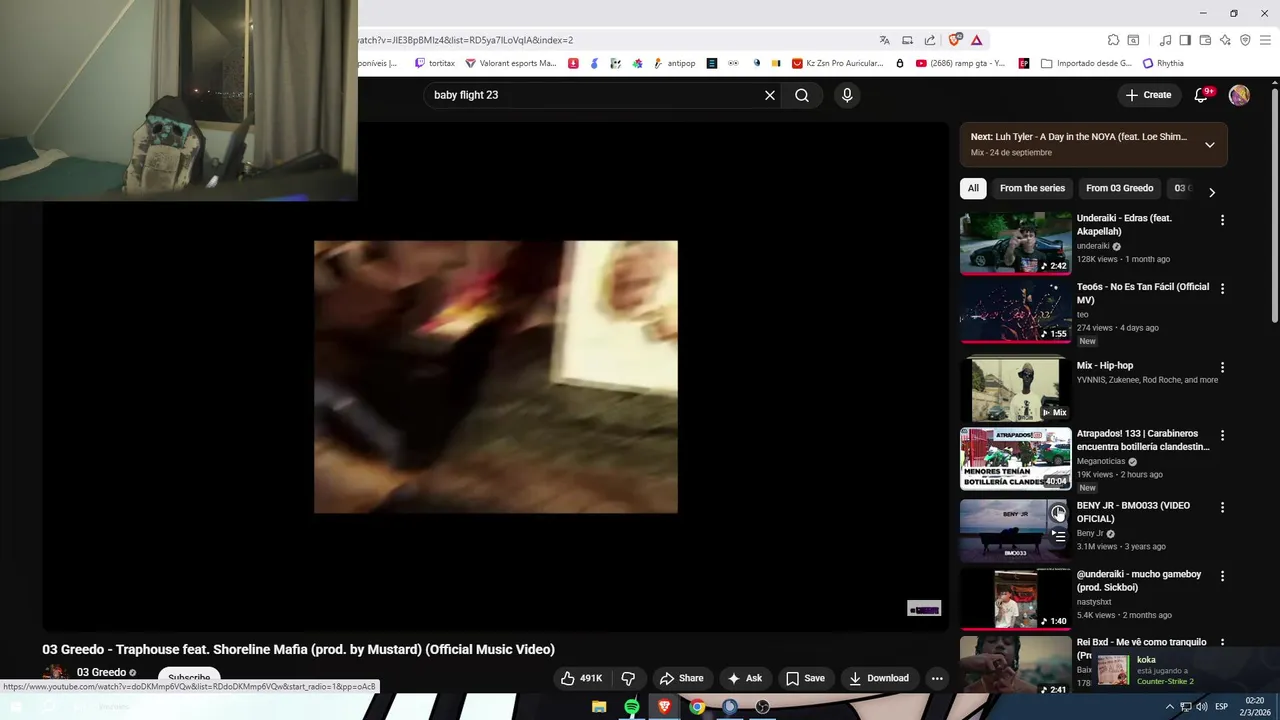
Task: Open options for Underaiki - Edras video
Action: (x=1222, y=220)
